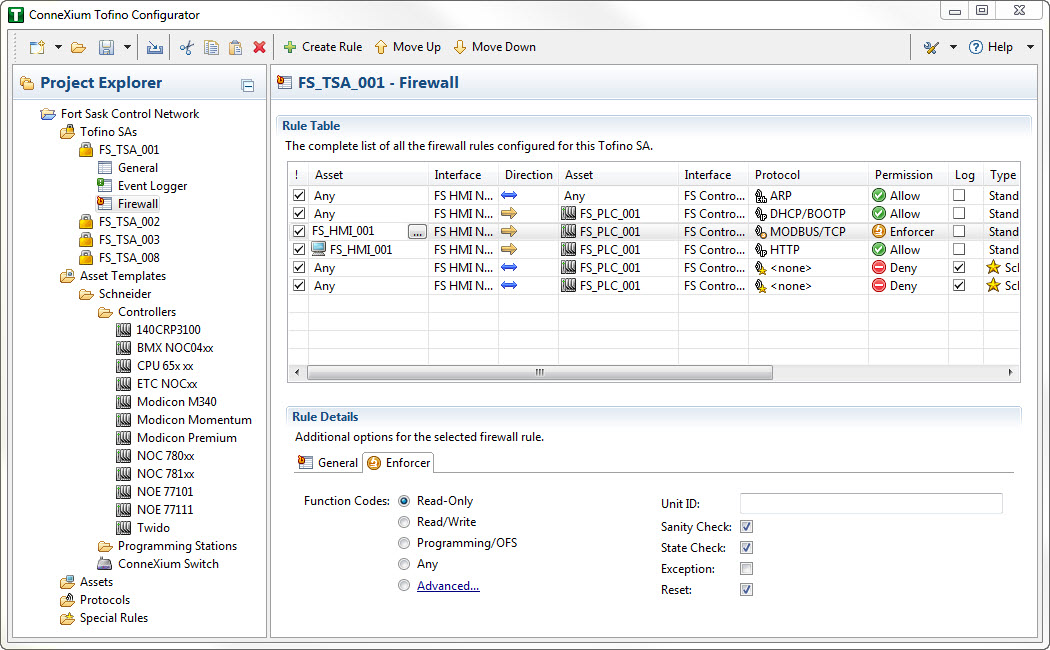The image size is (1050, 650).
Task: Click 140CRP3100 controller icon
Action: pos(123,330)
